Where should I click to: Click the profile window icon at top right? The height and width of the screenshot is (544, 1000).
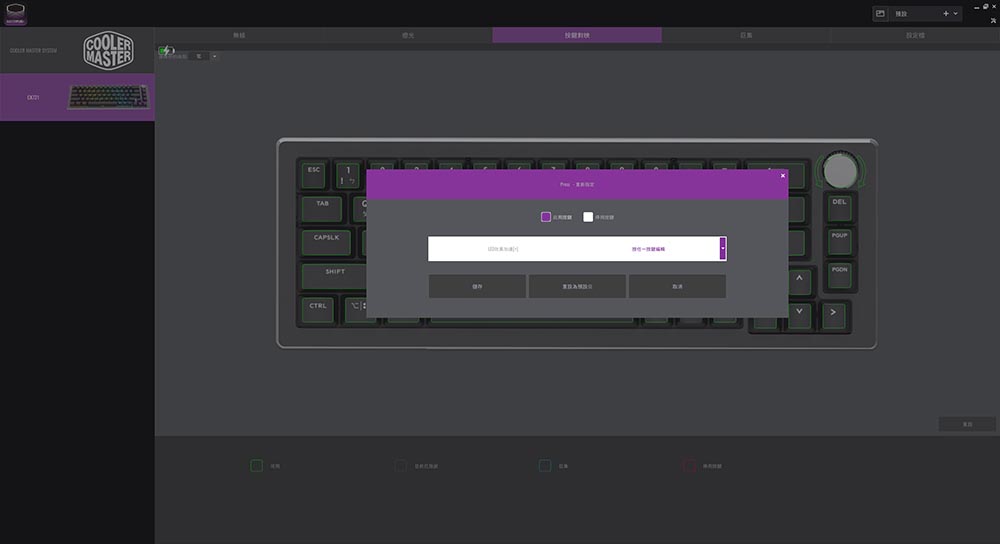tap(880, 13)
